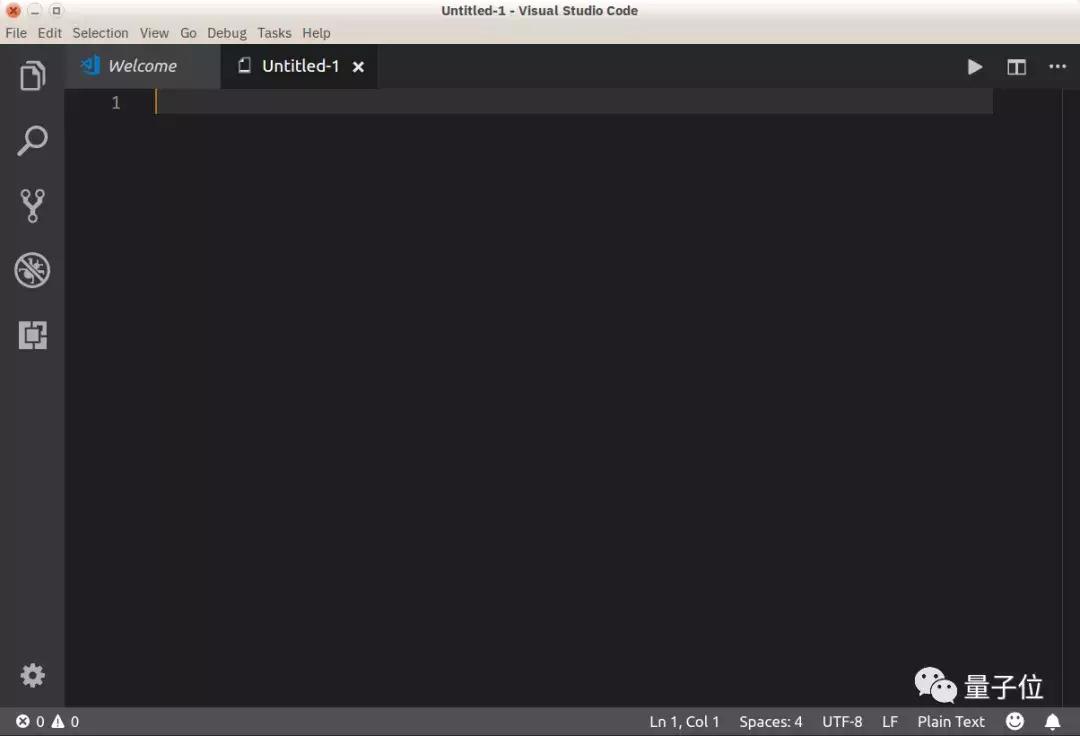Open the Explorer sidebar icon

(x=33, y=75)
